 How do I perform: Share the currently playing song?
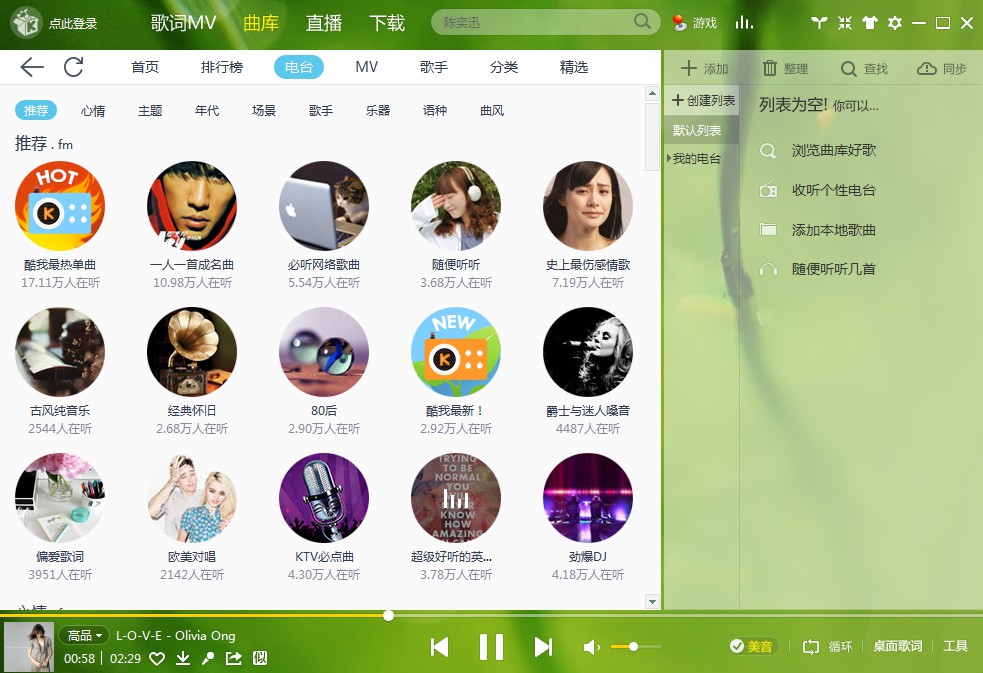(x=234, y=658)
